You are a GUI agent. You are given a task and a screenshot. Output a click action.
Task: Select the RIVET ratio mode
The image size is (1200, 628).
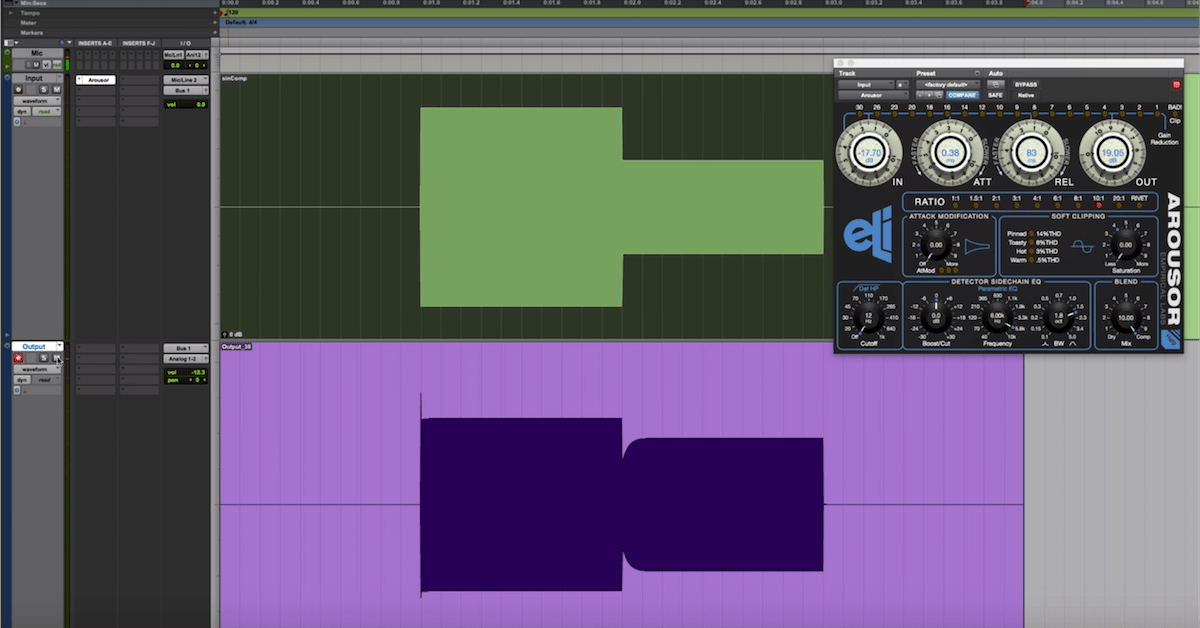[x=1139, y=203]
